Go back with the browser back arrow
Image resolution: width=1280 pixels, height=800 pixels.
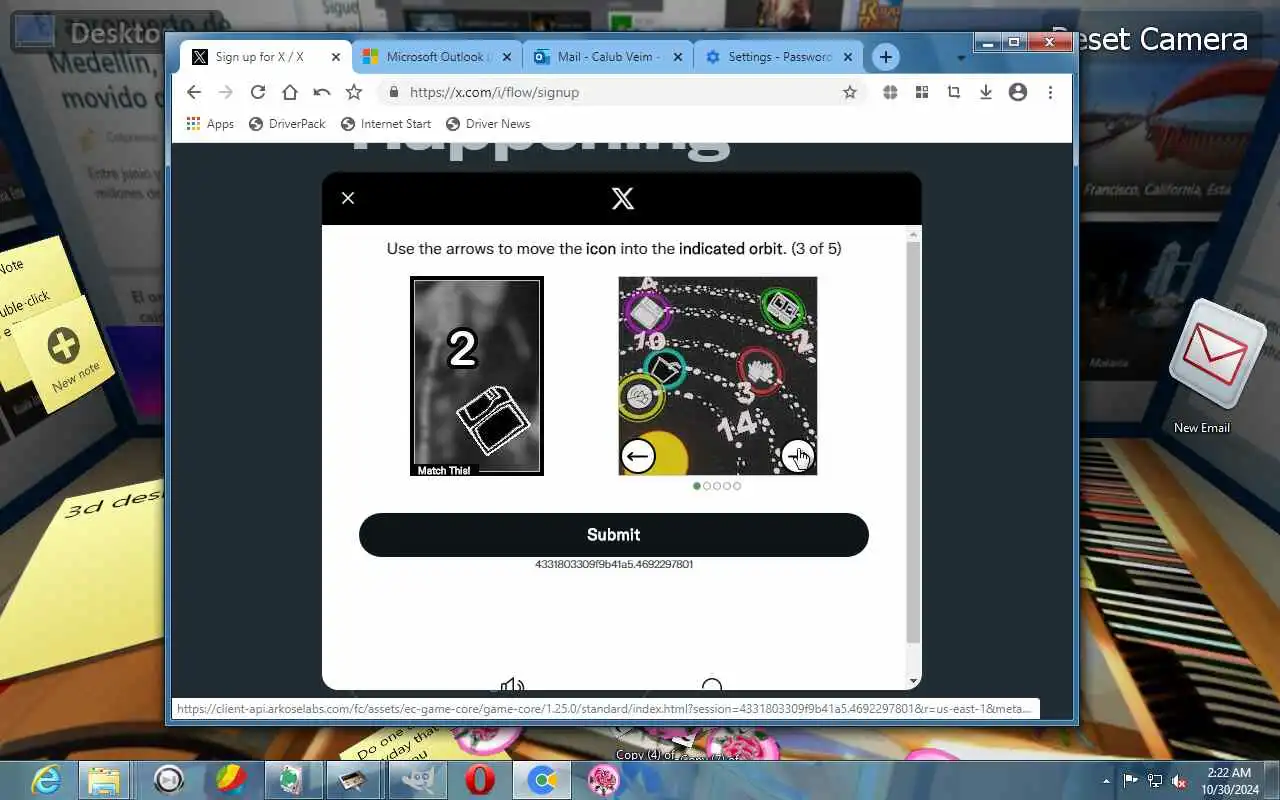(194, 92)
